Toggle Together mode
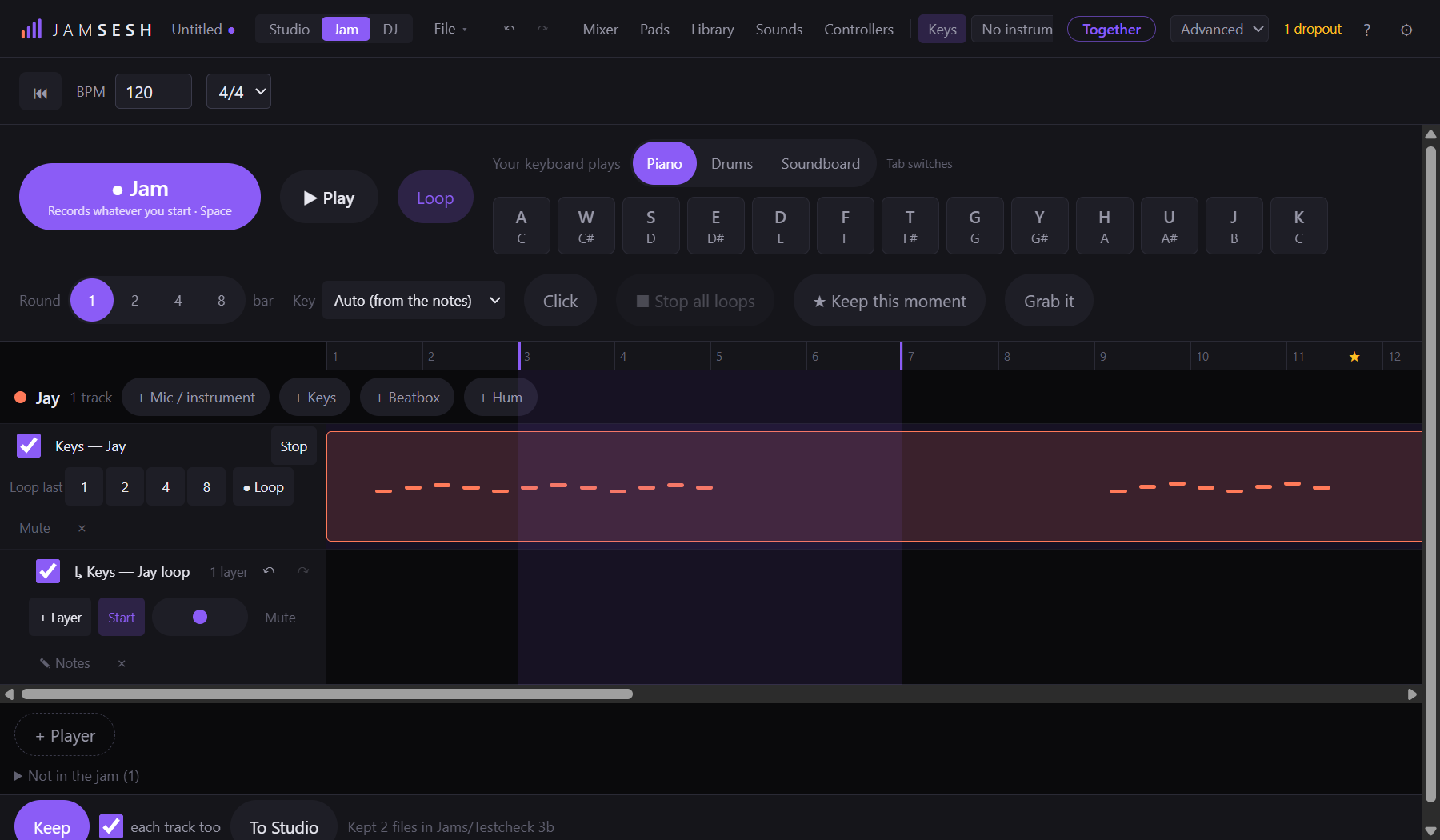This screenshot has height=840, width=1440. tap(1111, 30)
